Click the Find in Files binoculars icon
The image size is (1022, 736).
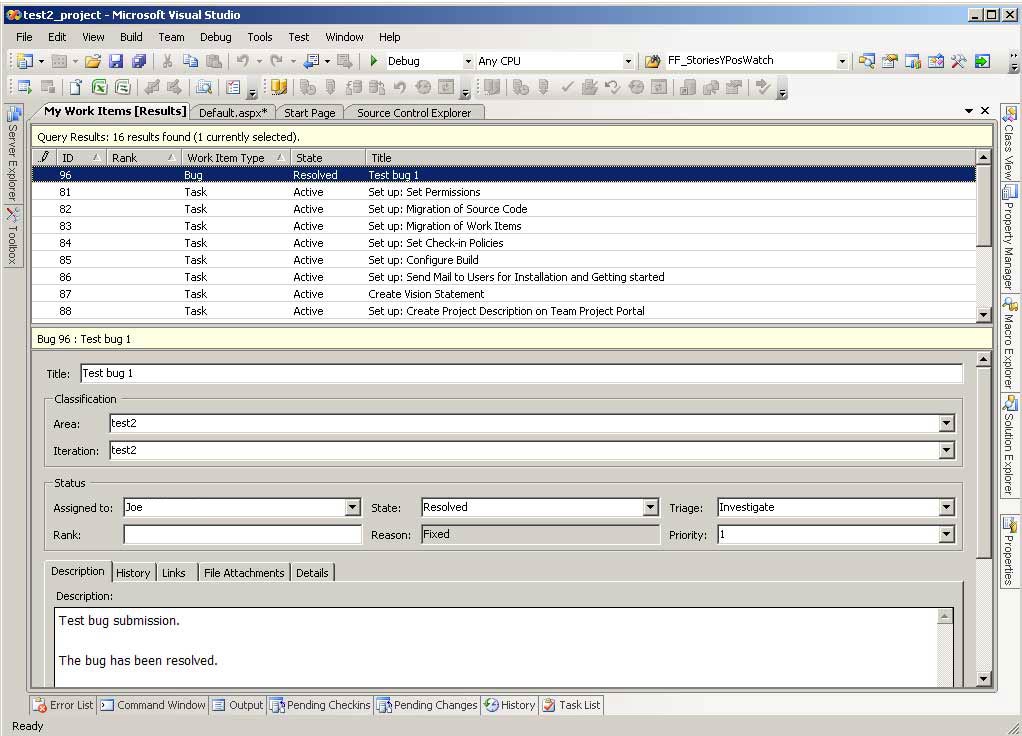click(652, 61)
